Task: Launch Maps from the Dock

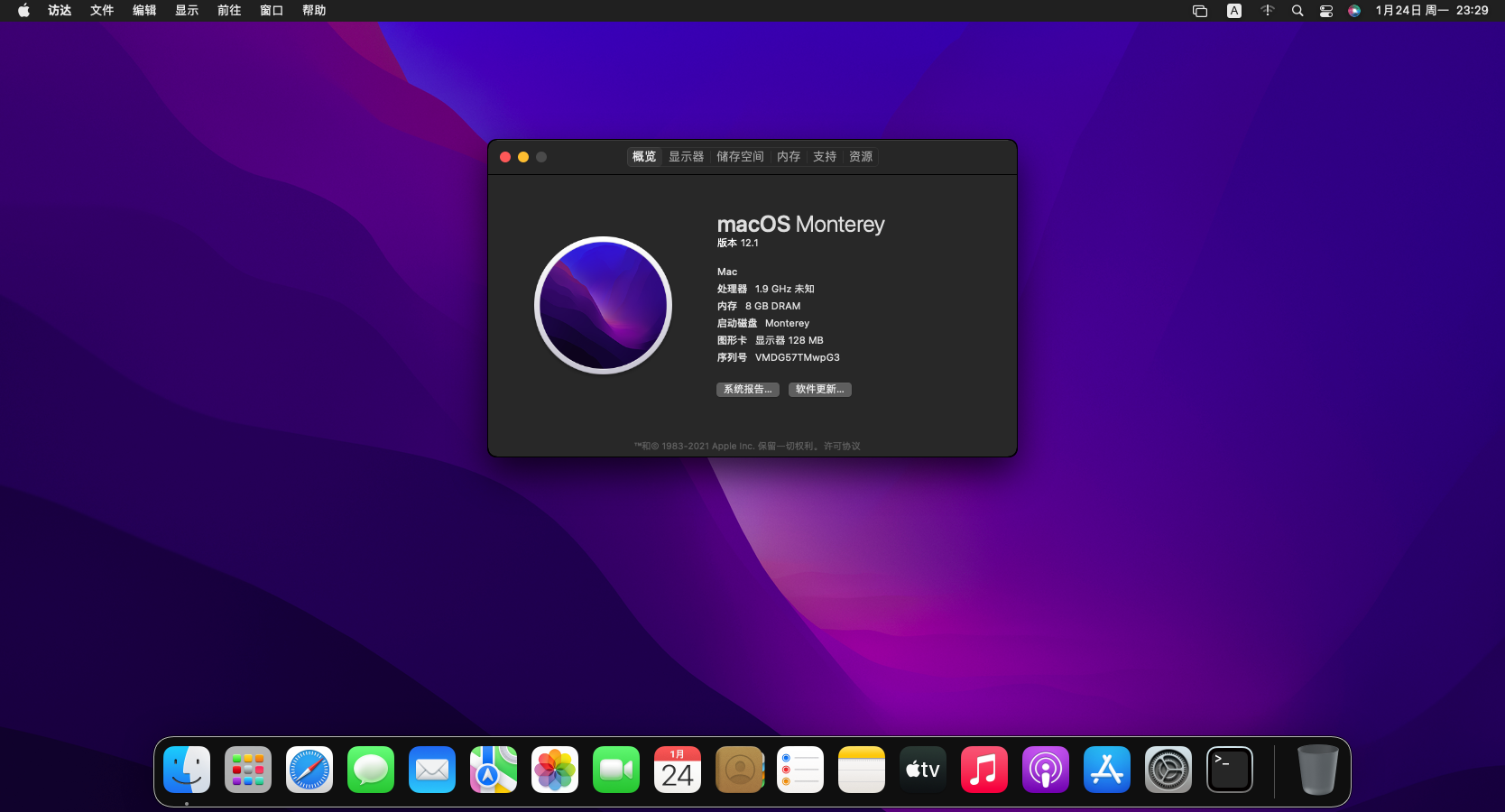Action: coord(494,770)
